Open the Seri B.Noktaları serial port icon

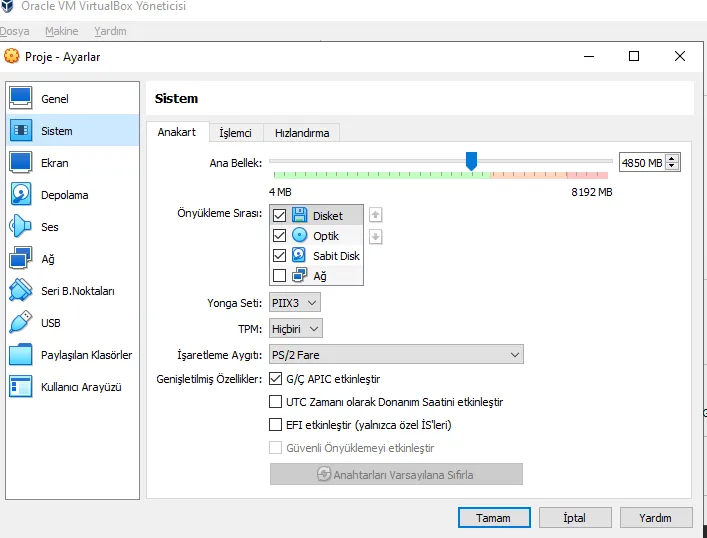click(x=20, y=290)
